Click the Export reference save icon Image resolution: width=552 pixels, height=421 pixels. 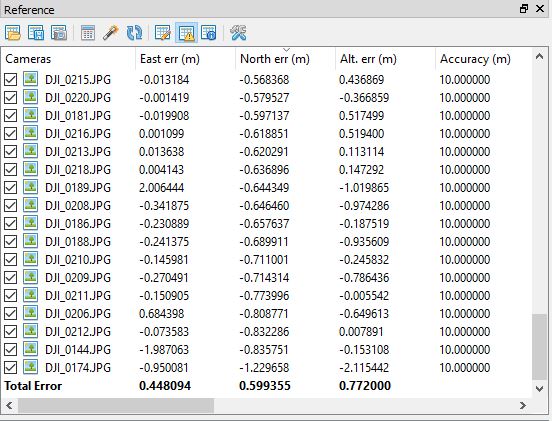click(x=36, y=33)
